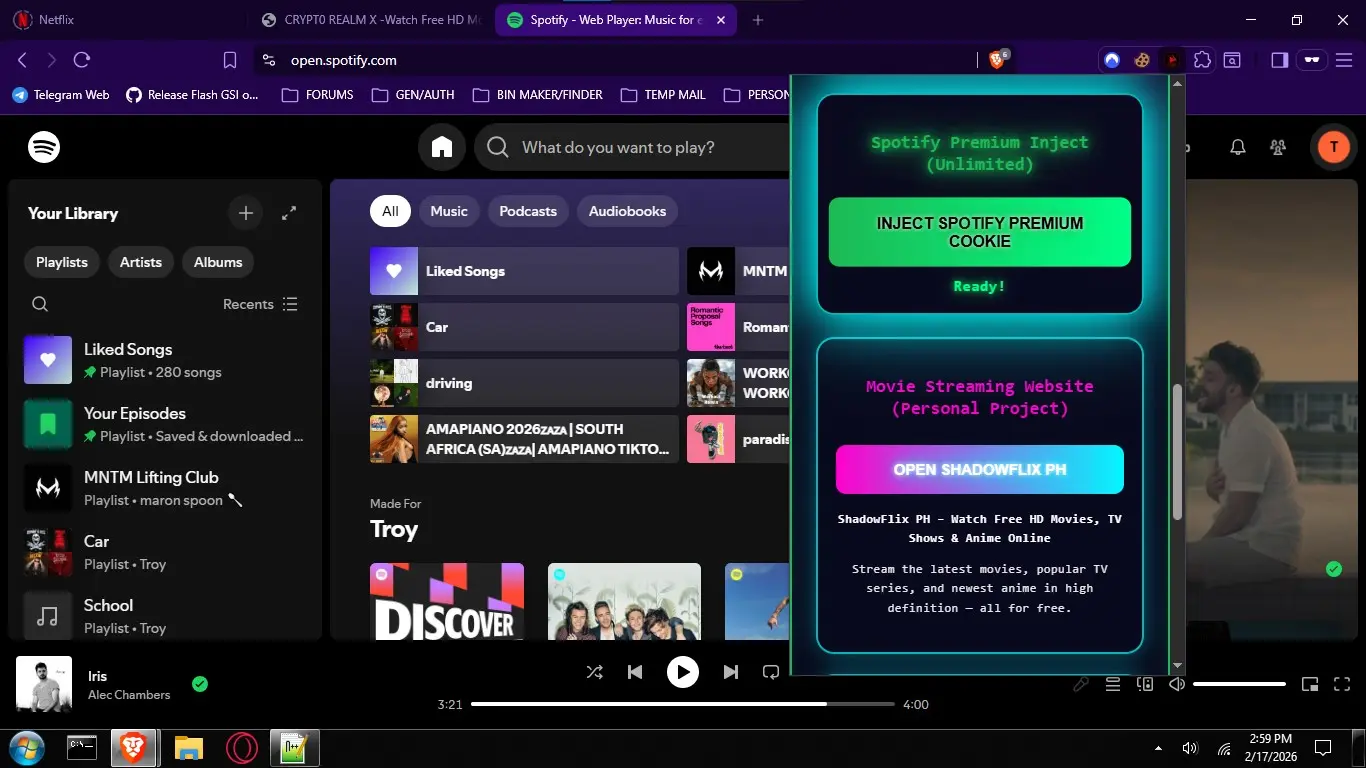This screenshot has height=768, width=1366.
Task: Open the Discover playlist thumbnail under Made For Troy
Action: [447, 601]
